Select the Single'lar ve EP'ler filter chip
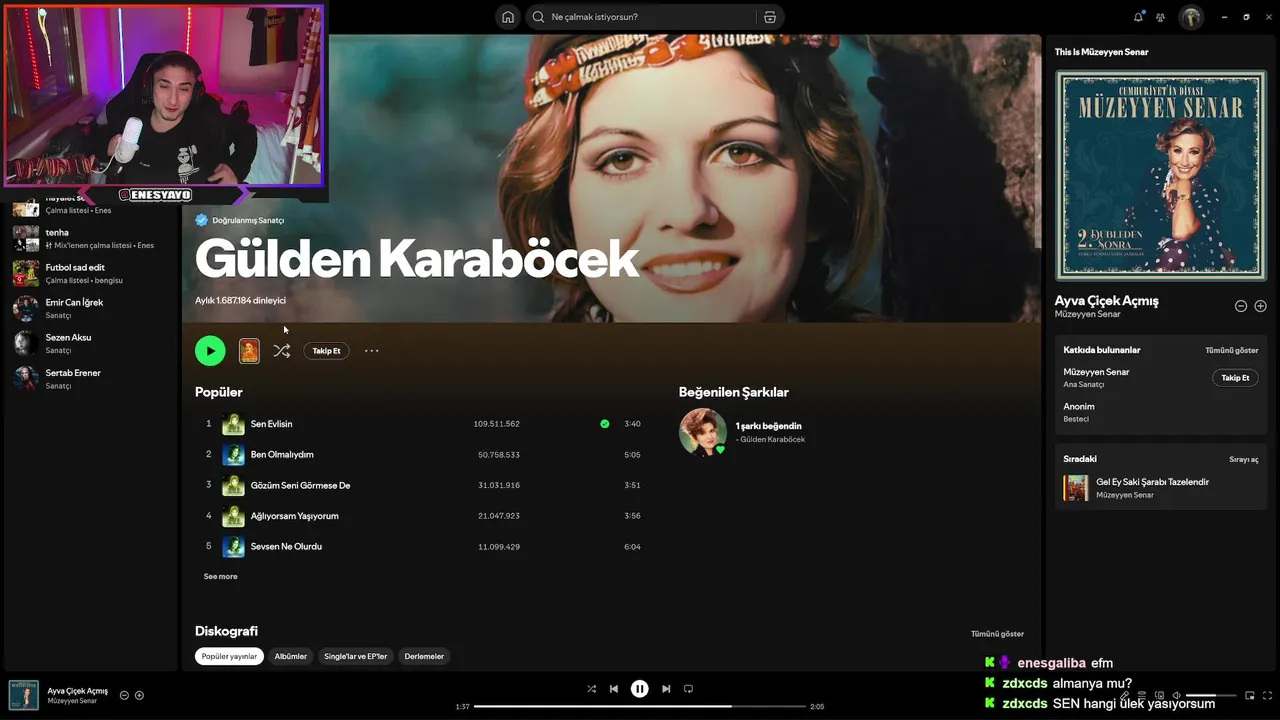The width and height of the screenshot is (1280, 720). click(x=355, y=656)
